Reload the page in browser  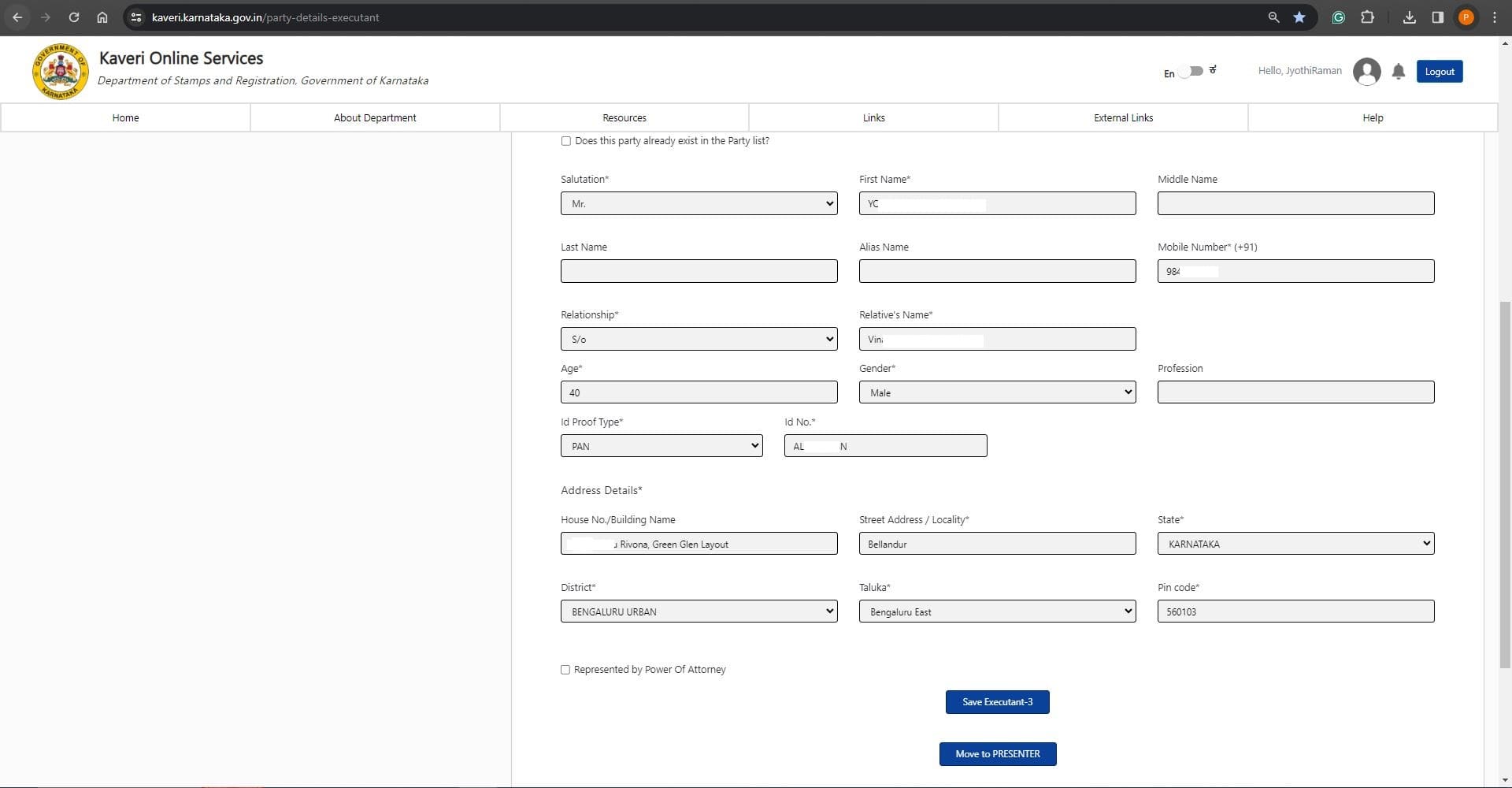(x=74, y=17)
